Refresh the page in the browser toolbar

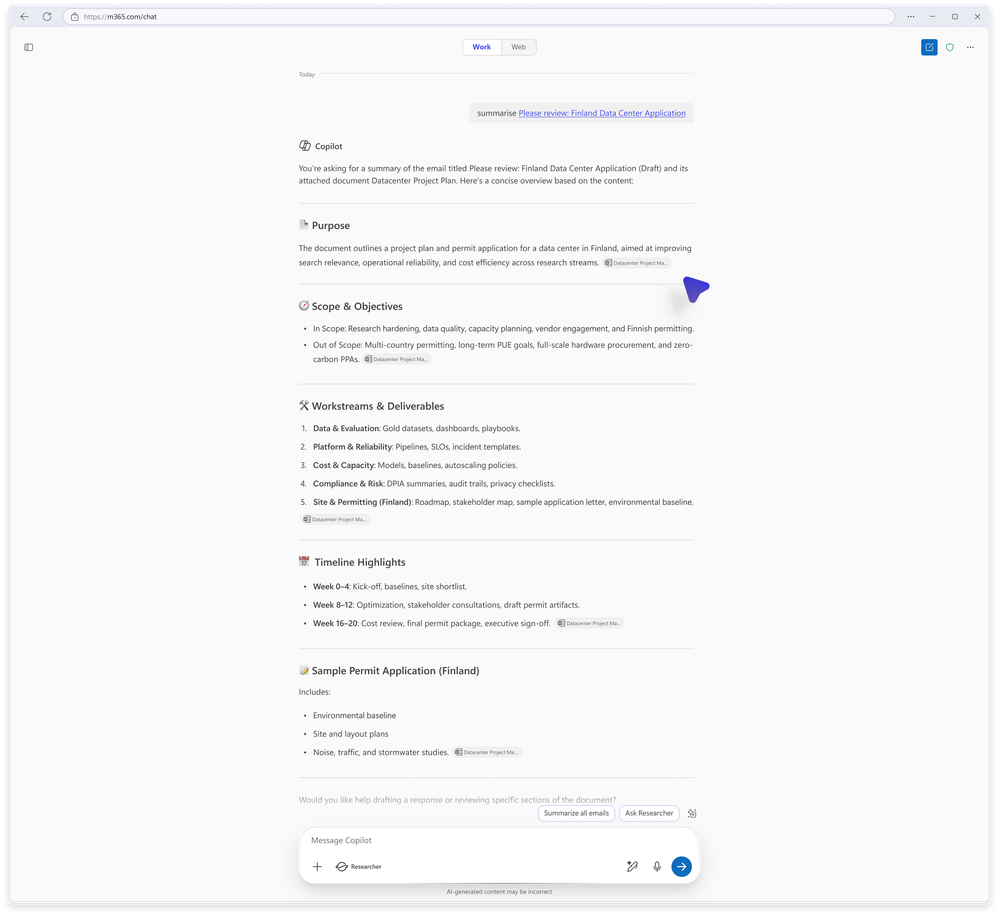coord(47,16)
